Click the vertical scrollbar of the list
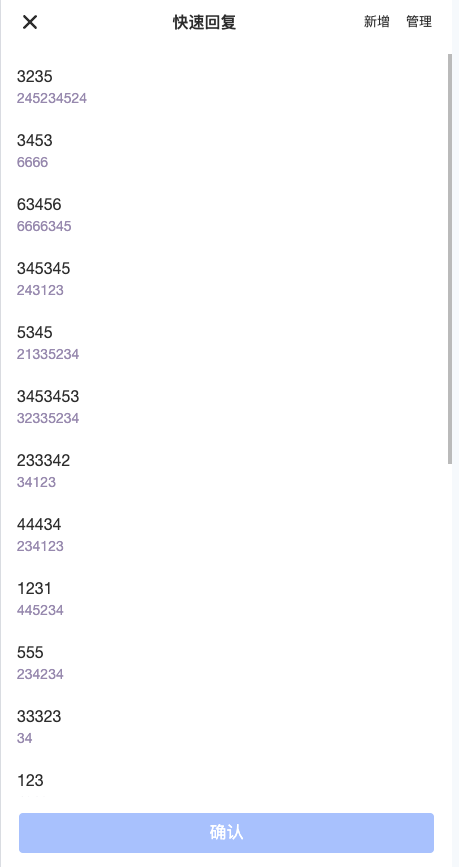 [x=450, y=259]
